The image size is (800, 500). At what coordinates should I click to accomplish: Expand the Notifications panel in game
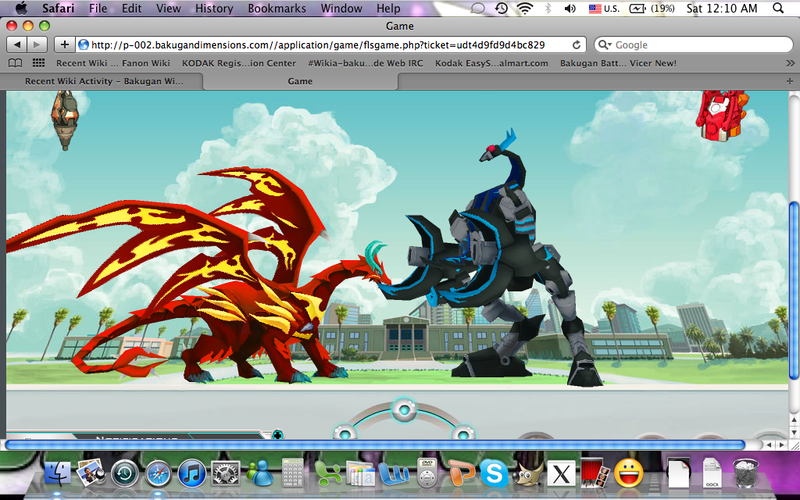pyautogui.click(x=140, y=437)
